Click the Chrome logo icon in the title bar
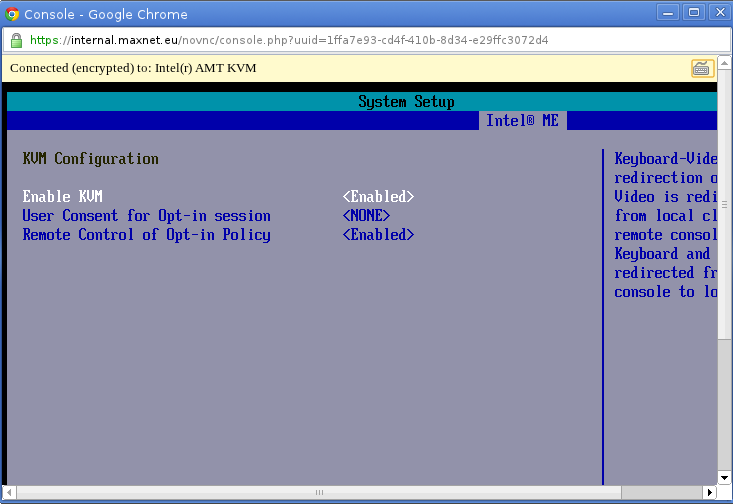Viewport: 733px width, 504px height. pos(12,14)
